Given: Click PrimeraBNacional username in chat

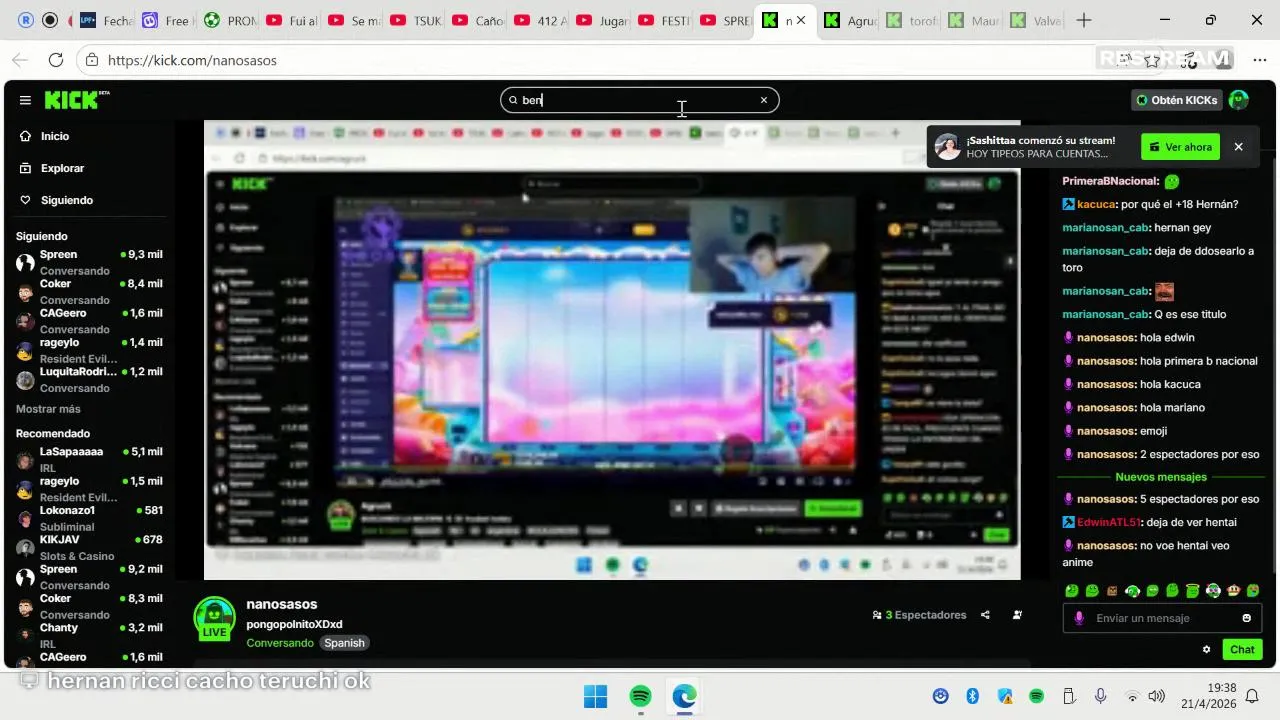Looking at the screenshot, I should (1110, 181).
